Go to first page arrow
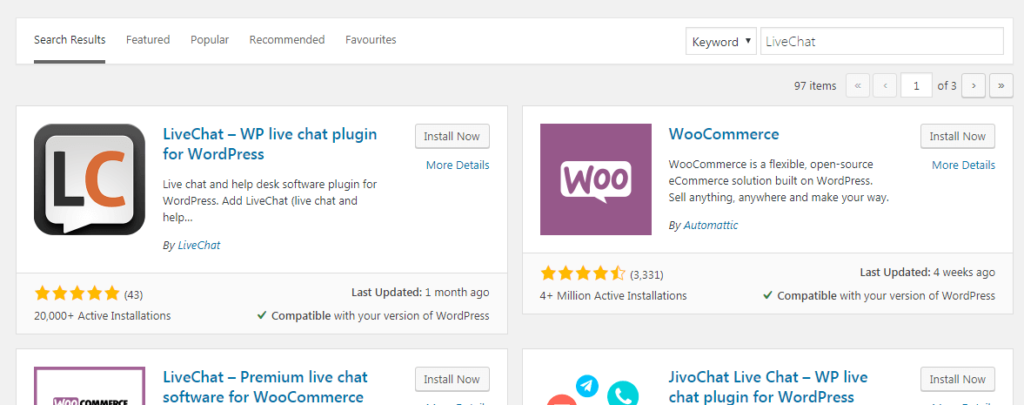The height and width of the screenshot is (405, 1024). point(857,86)
